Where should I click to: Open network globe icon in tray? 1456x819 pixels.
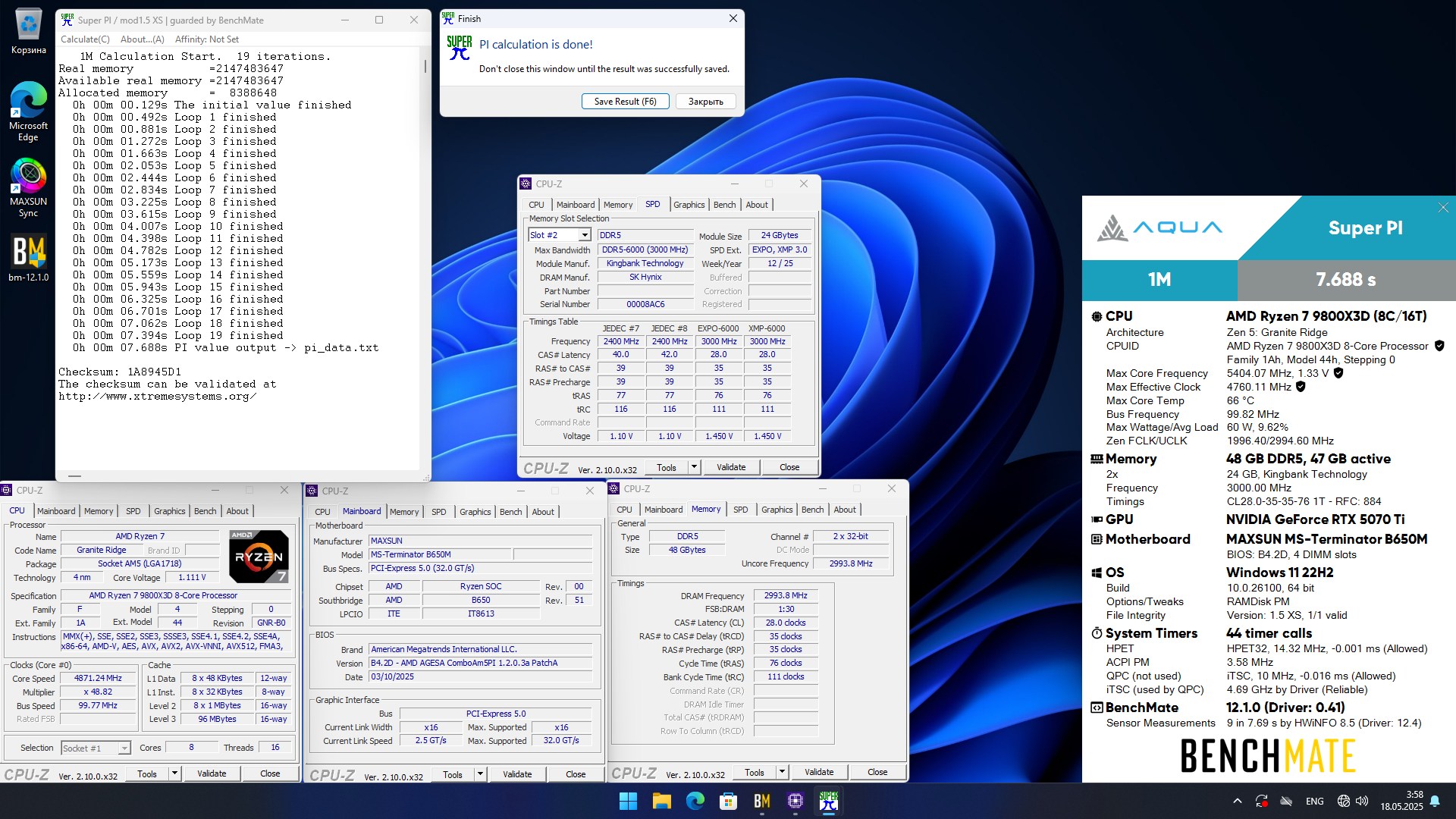(1343, 801)
